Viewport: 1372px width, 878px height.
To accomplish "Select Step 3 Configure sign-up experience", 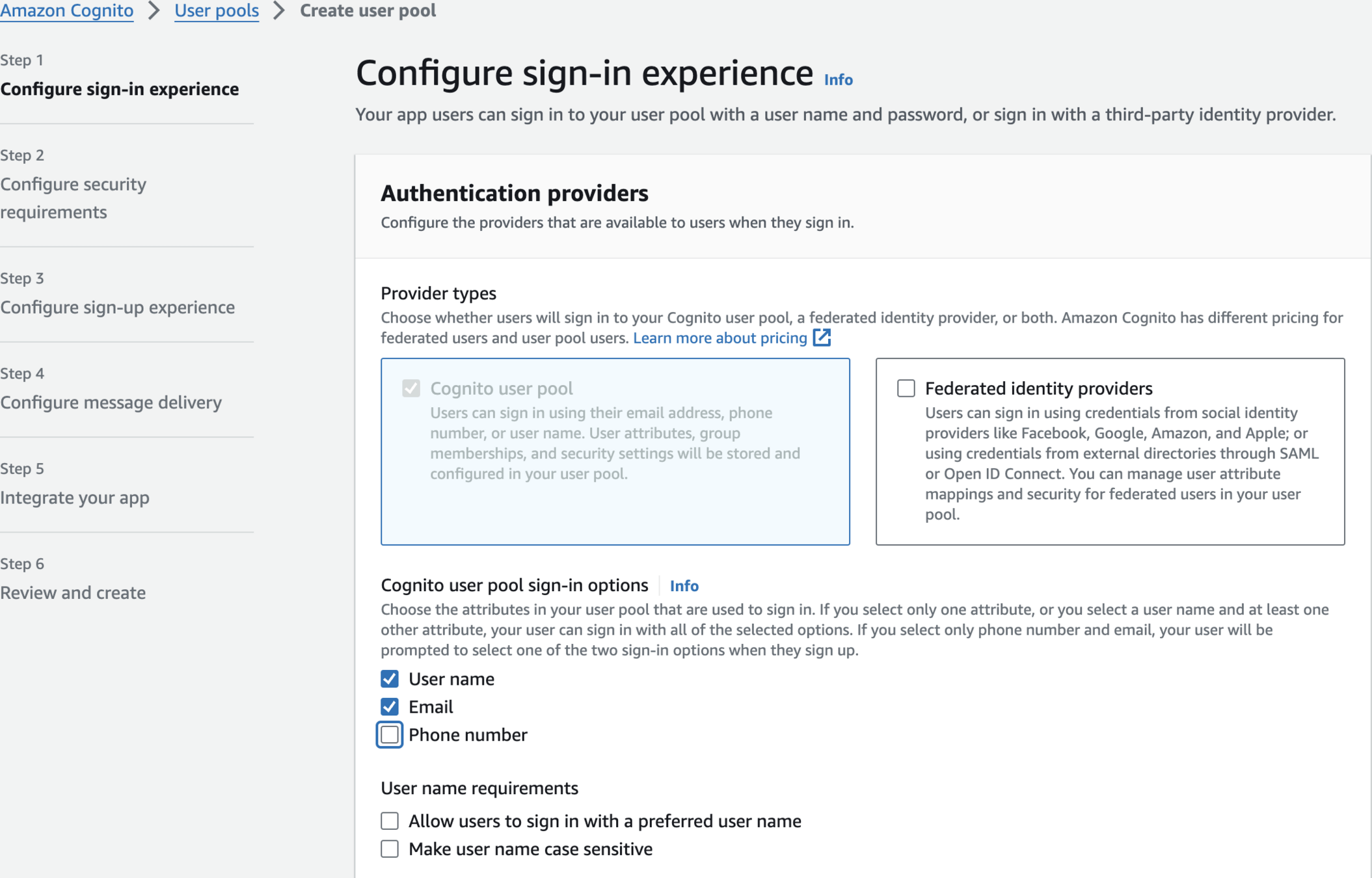I will 117,307.
